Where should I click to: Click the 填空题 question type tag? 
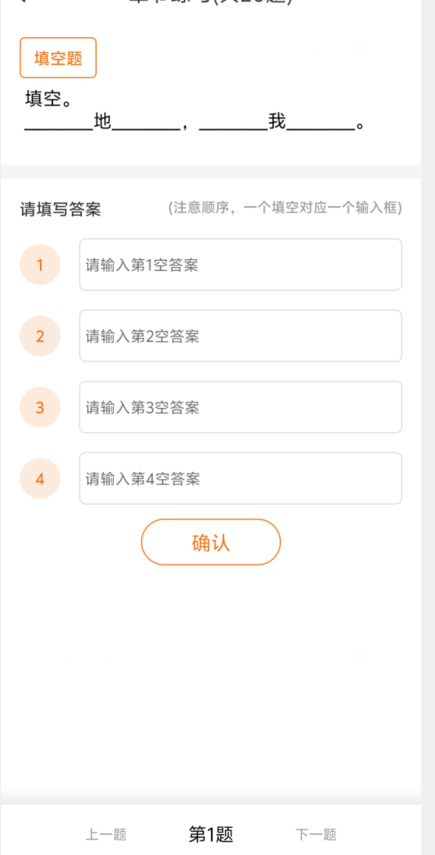click(x=58, y=58)
